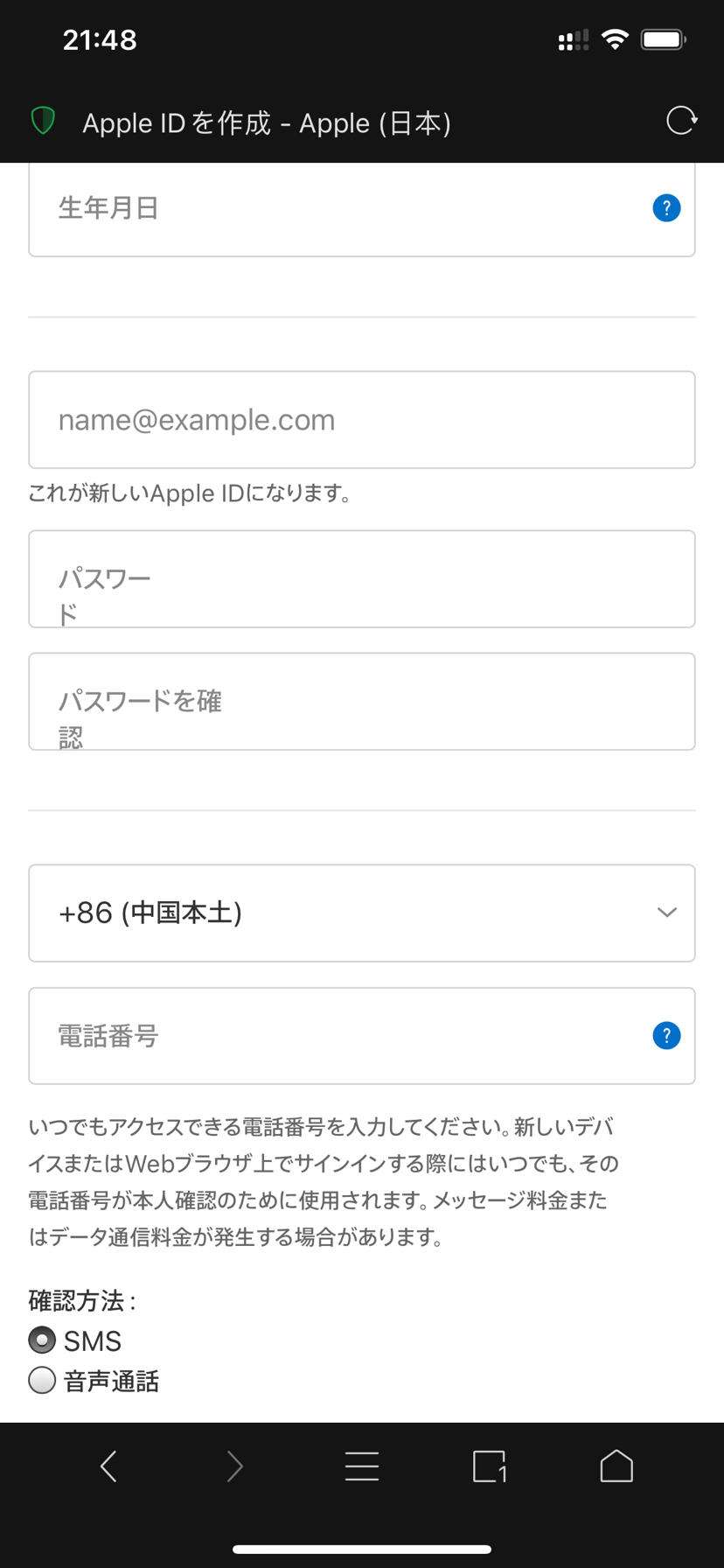This screenshot has height=1568, width=724.
Task: Focus the パスワード password field
Action: tap(362, 579)
